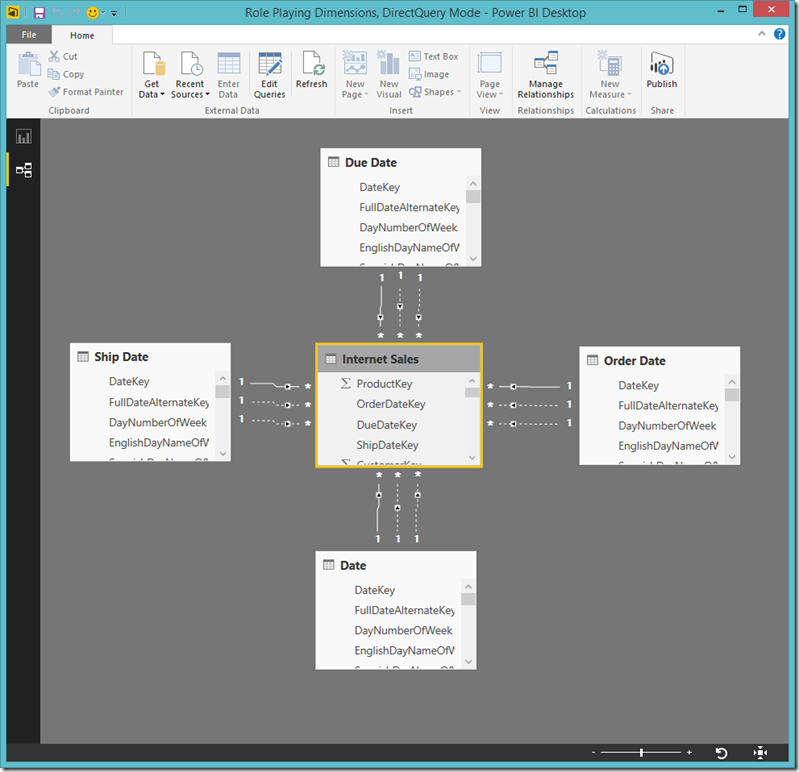Screen dimensions: 799x772
Task: Click the Due Date solid relationship arrow marker
Action: click(x=381, y=317)
